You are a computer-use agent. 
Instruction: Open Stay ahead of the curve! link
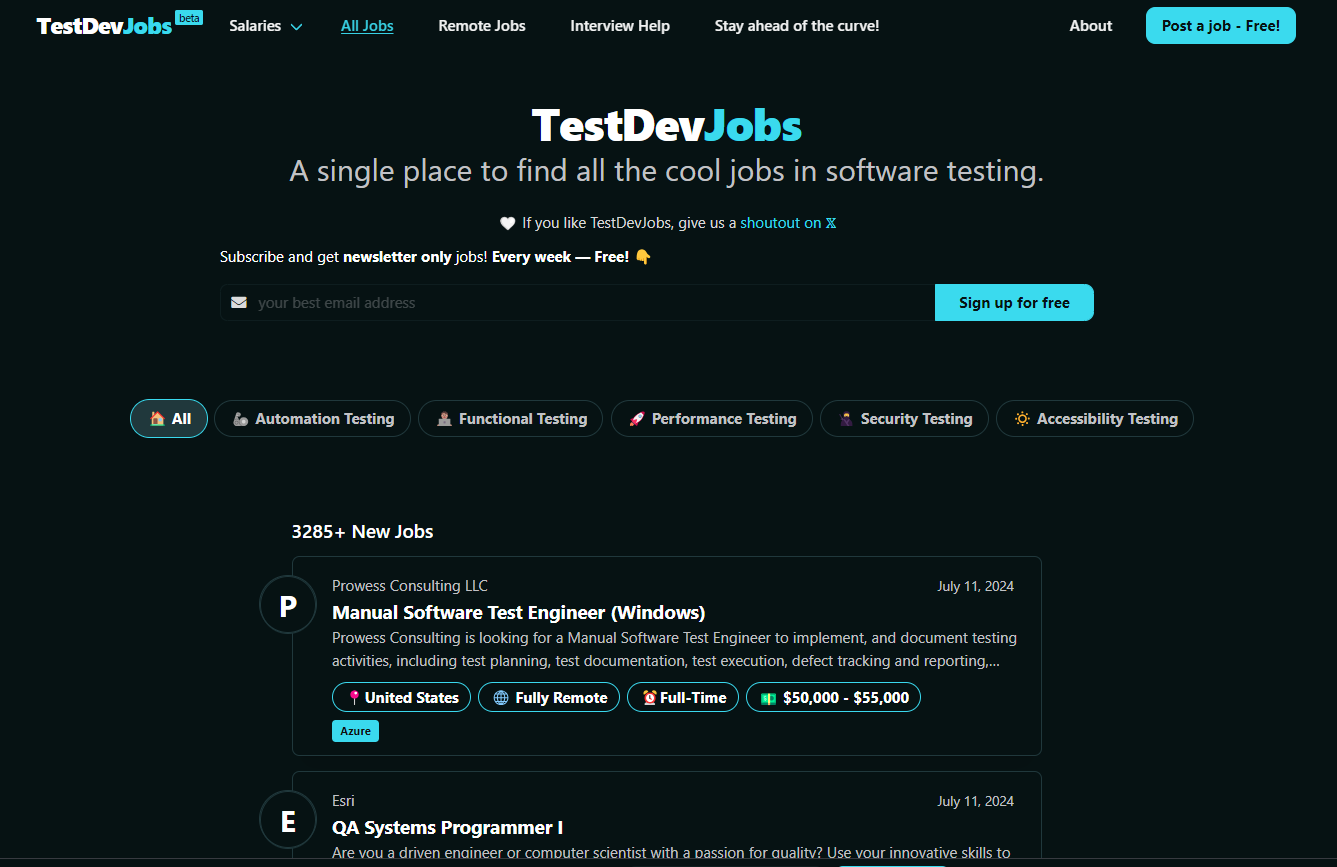click(x=797, y=26)
